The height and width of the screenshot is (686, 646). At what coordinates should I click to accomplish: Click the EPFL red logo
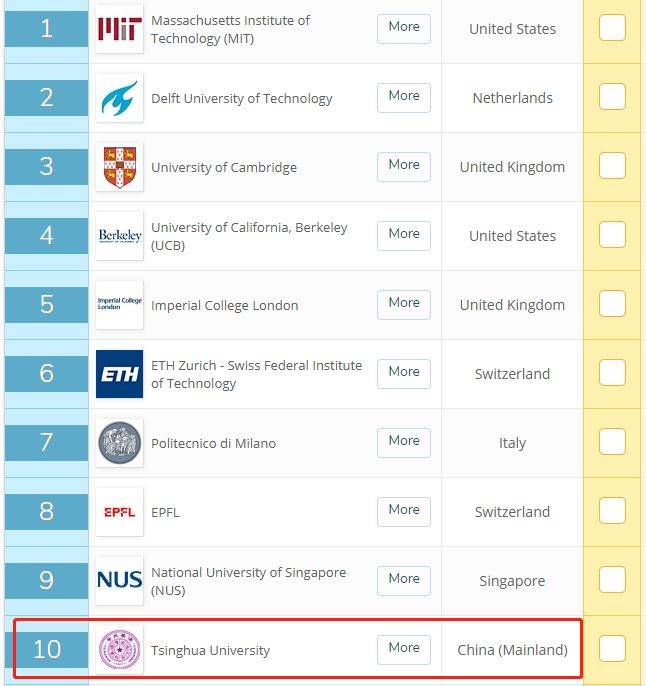[119, 512]
